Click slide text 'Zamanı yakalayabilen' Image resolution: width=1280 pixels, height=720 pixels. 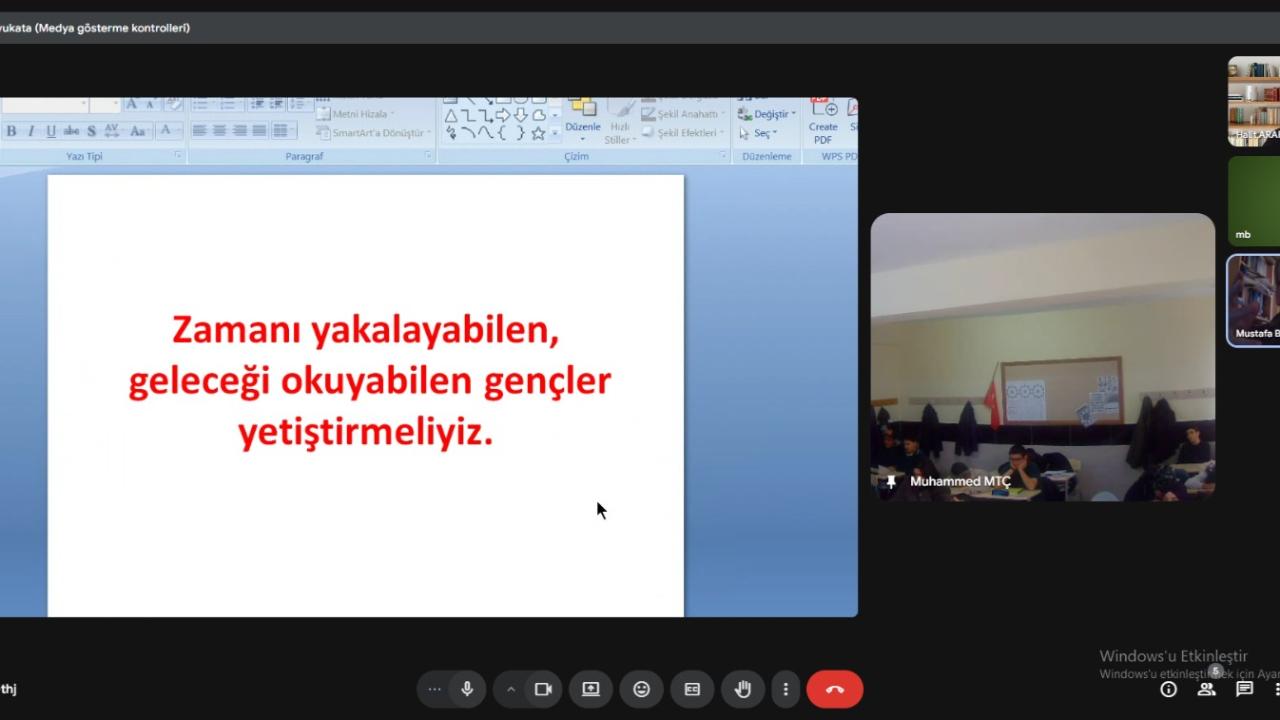(365, 330)
